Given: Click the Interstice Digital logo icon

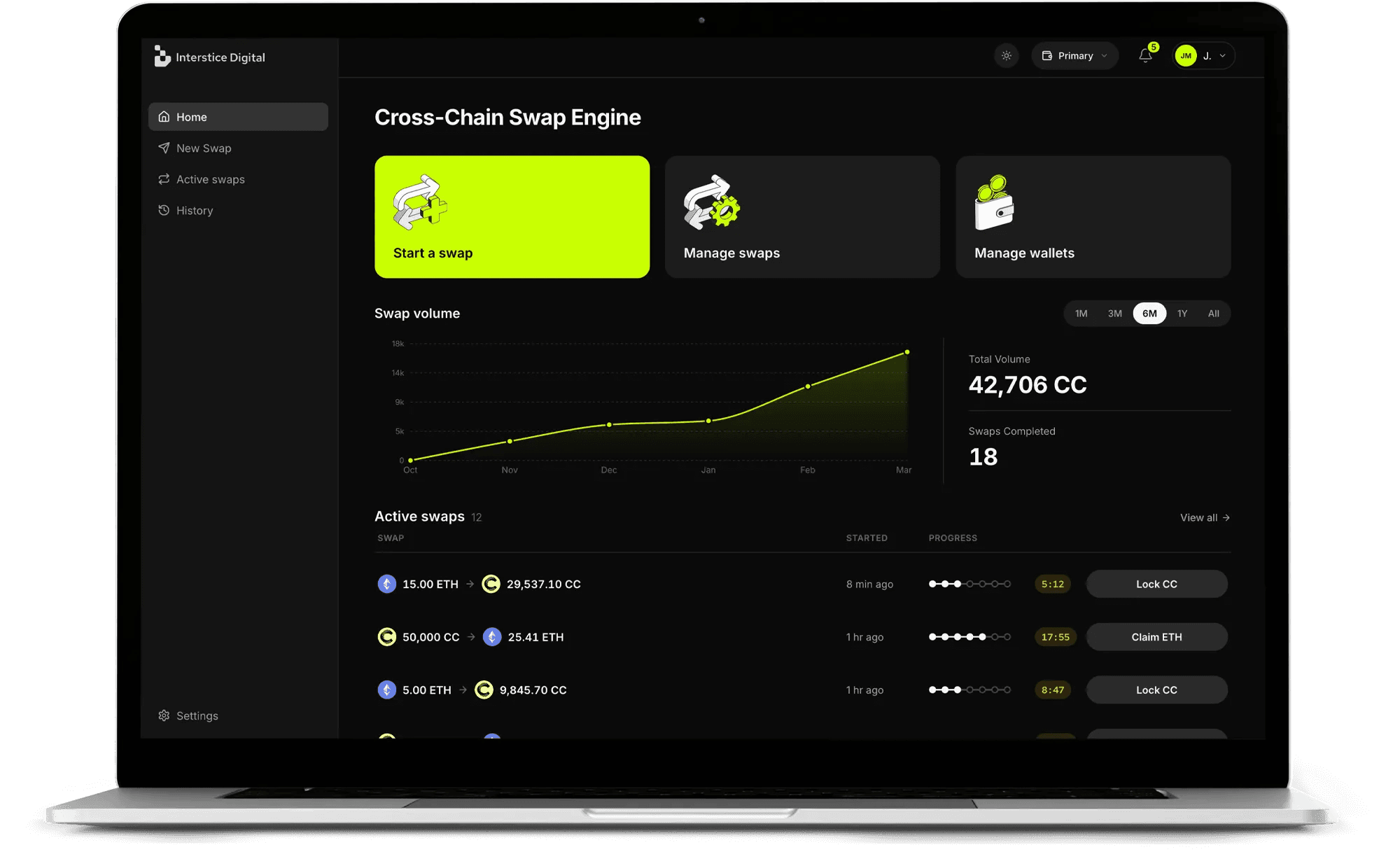Looking at the screenshot, I should [x=162, y=57].
